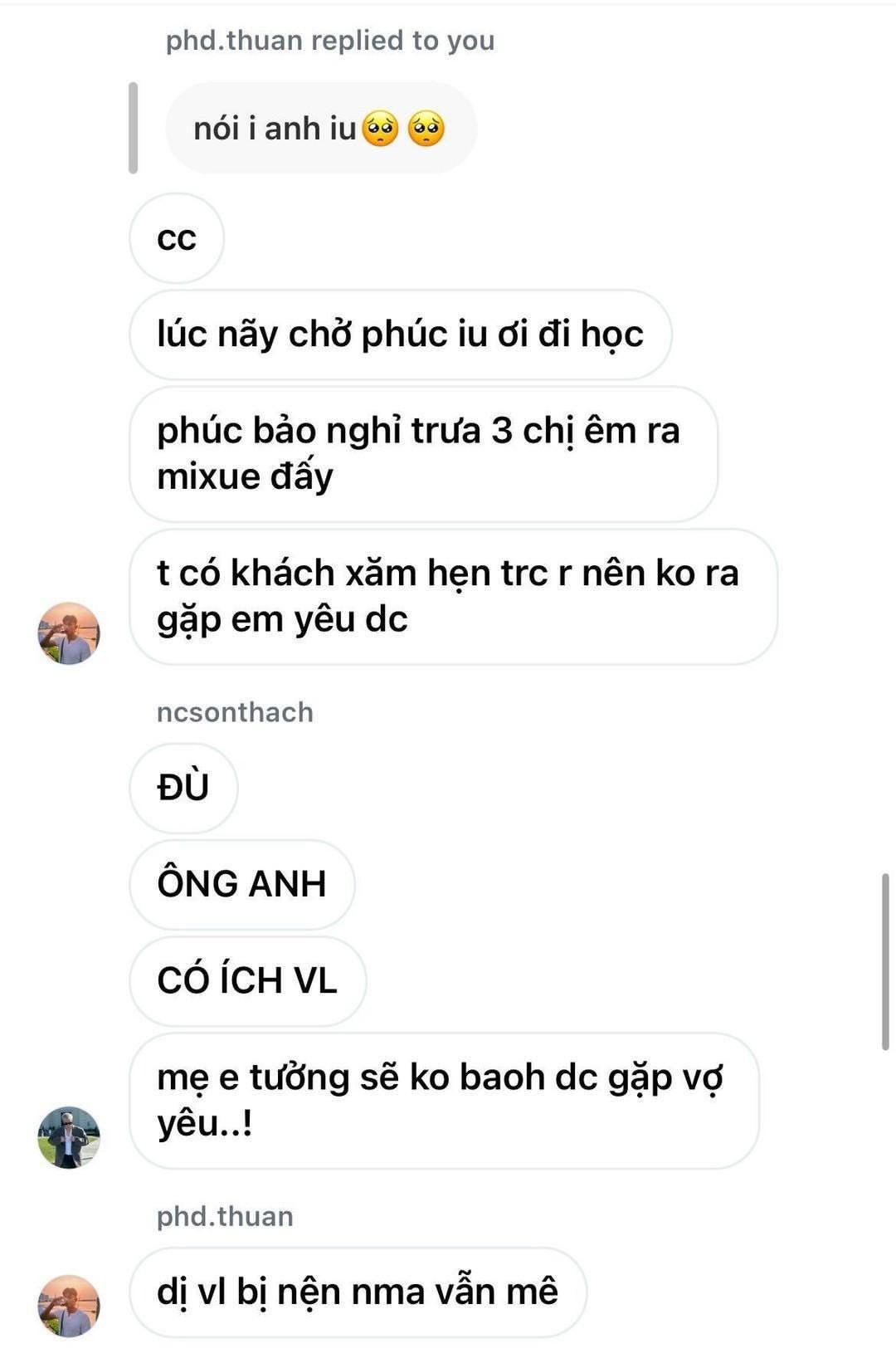Image resolution: width=896 pixels, height=1363 pixels.
Task: Select the 'CÓ ÍCH VL' message
Action: [x=247, y=981]
